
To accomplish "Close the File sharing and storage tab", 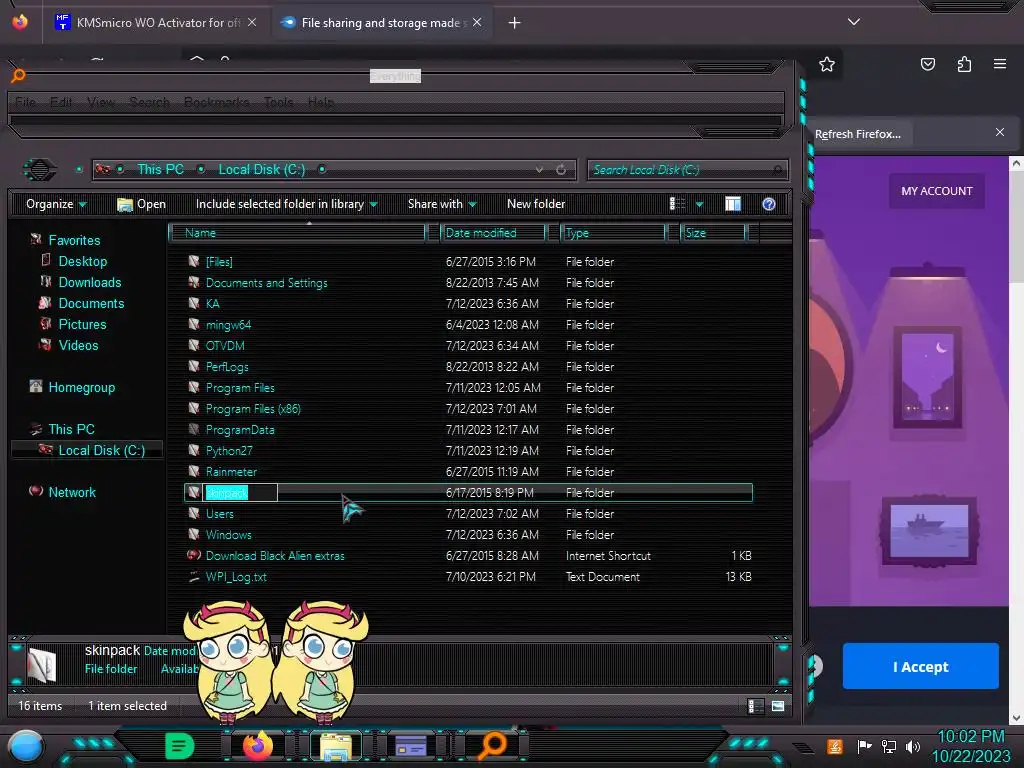I will pyautogui.click(x=477, y=22).
